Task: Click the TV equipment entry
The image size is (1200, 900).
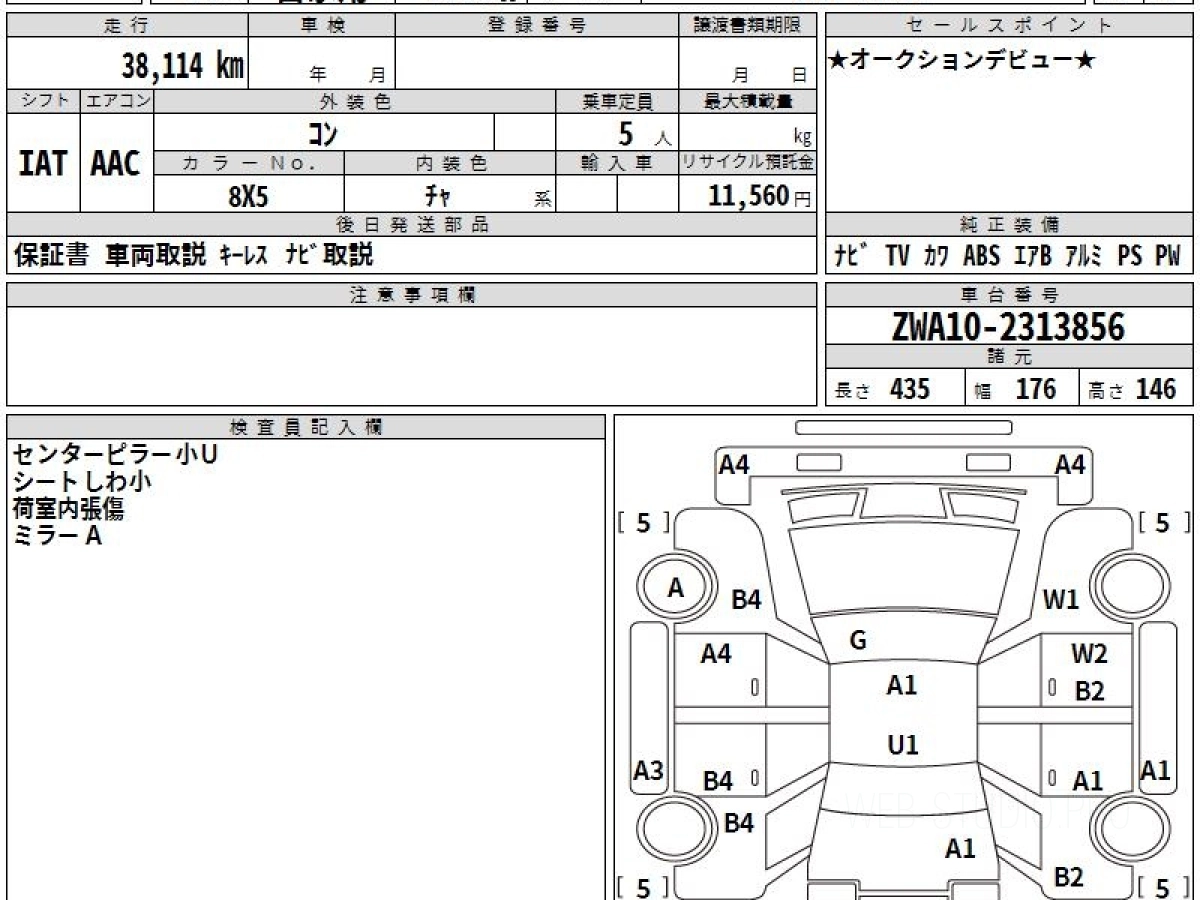Action: tap(898, 256)
